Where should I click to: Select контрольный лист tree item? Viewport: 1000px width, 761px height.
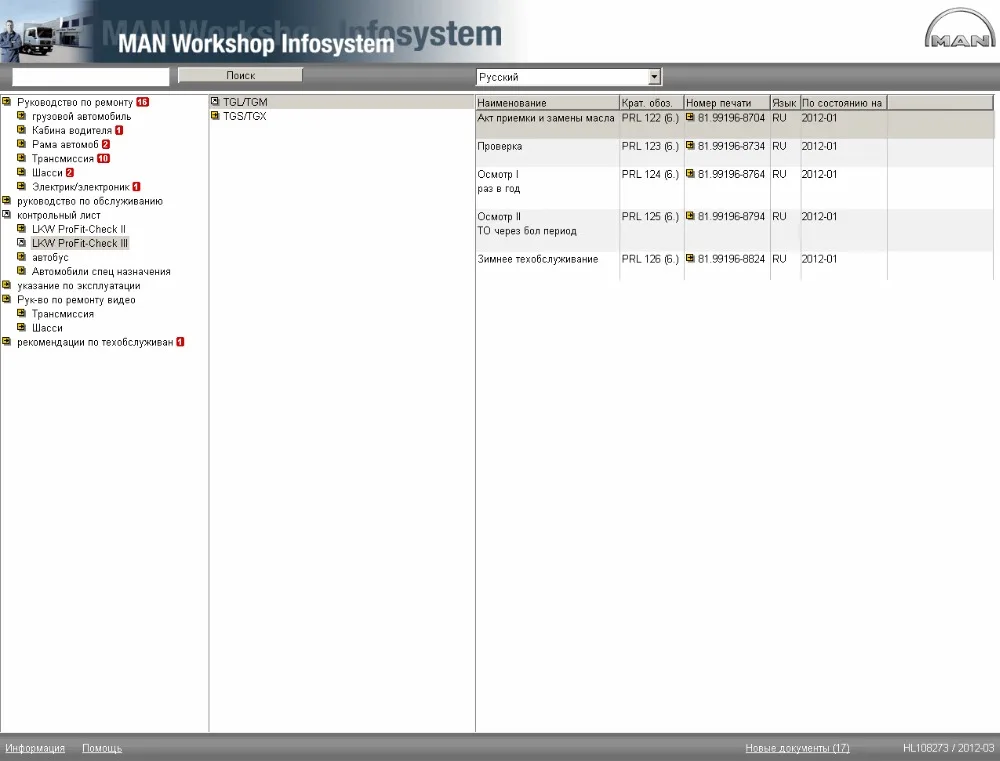[59, 215]
